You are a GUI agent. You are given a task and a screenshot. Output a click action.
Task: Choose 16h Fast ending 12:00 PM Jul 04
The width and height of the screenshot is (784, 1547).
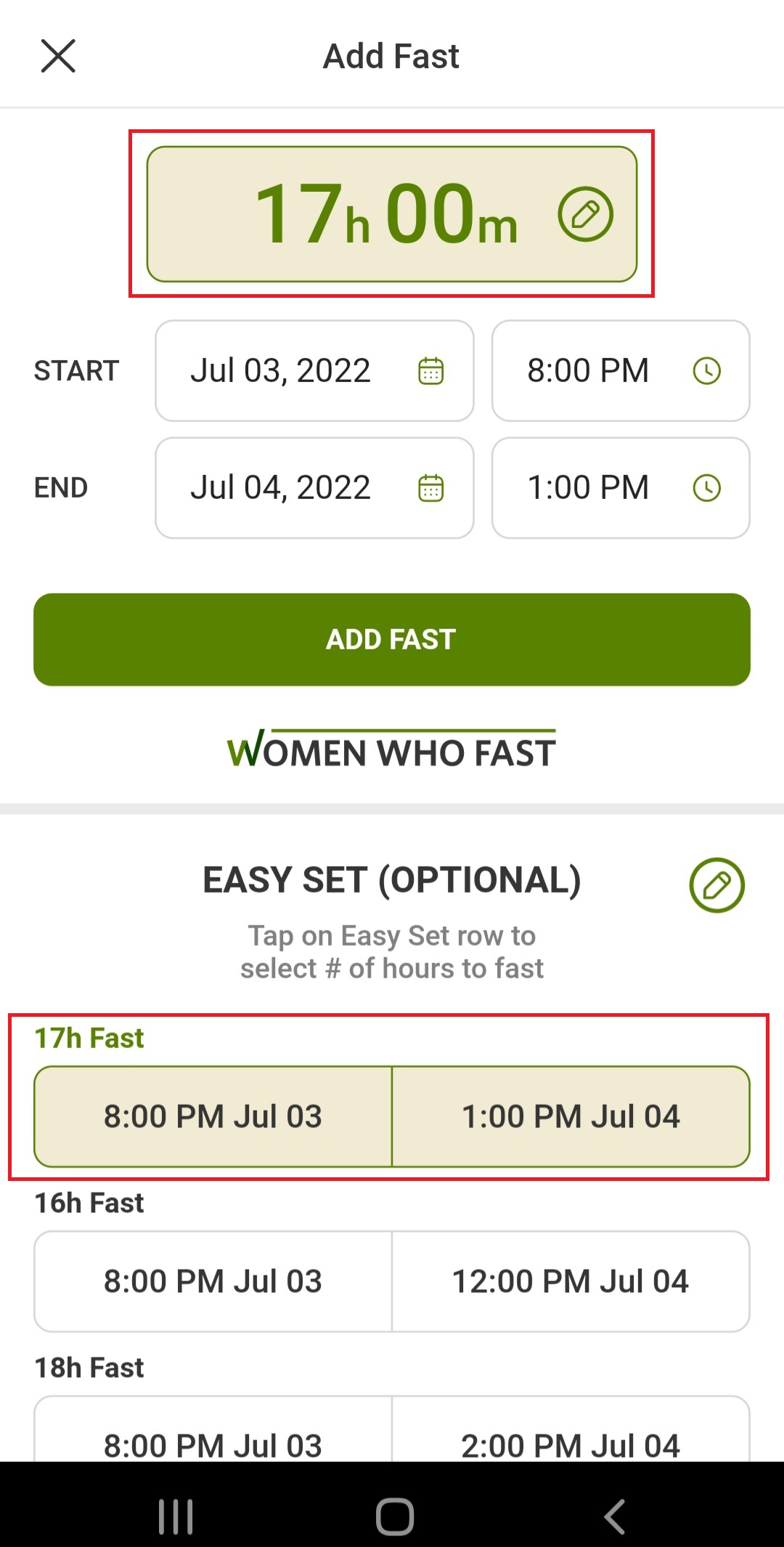click(x=571, y=1281)
